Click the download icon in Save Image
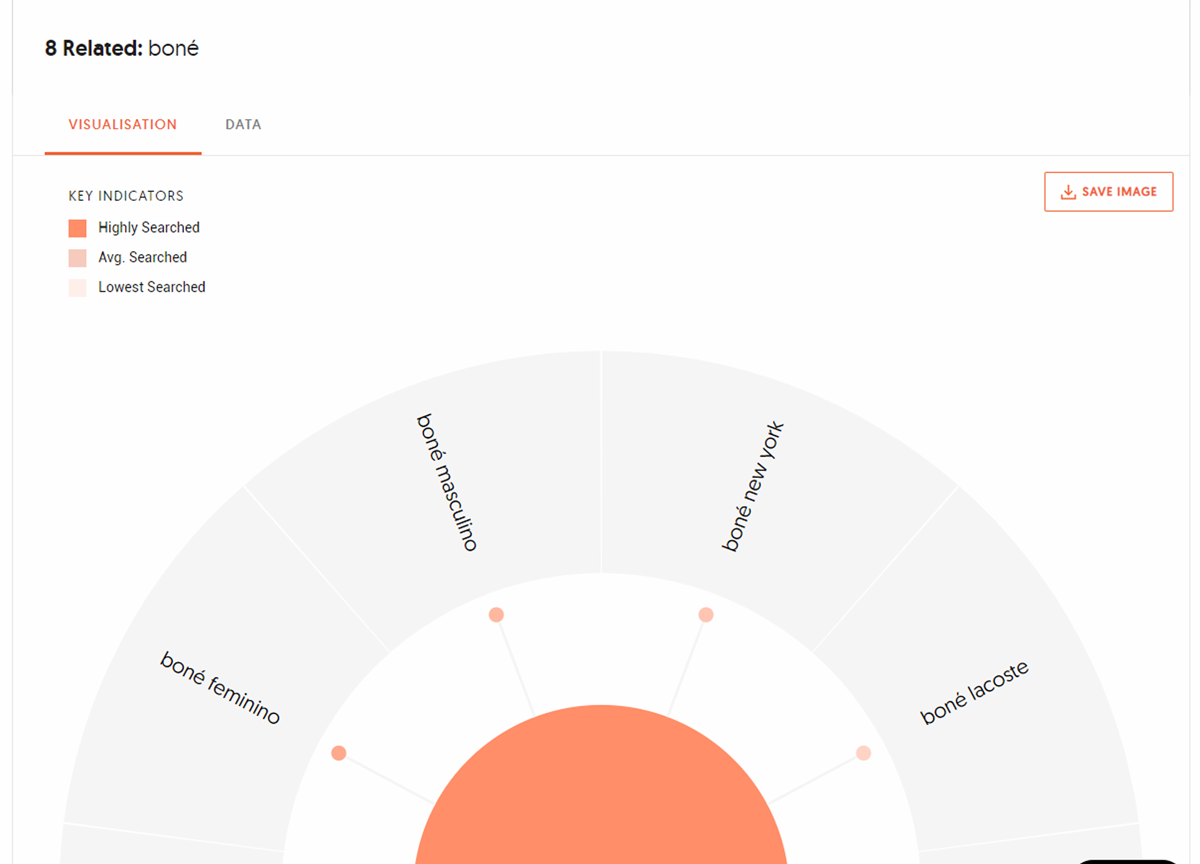 (x=1068, y=192)
